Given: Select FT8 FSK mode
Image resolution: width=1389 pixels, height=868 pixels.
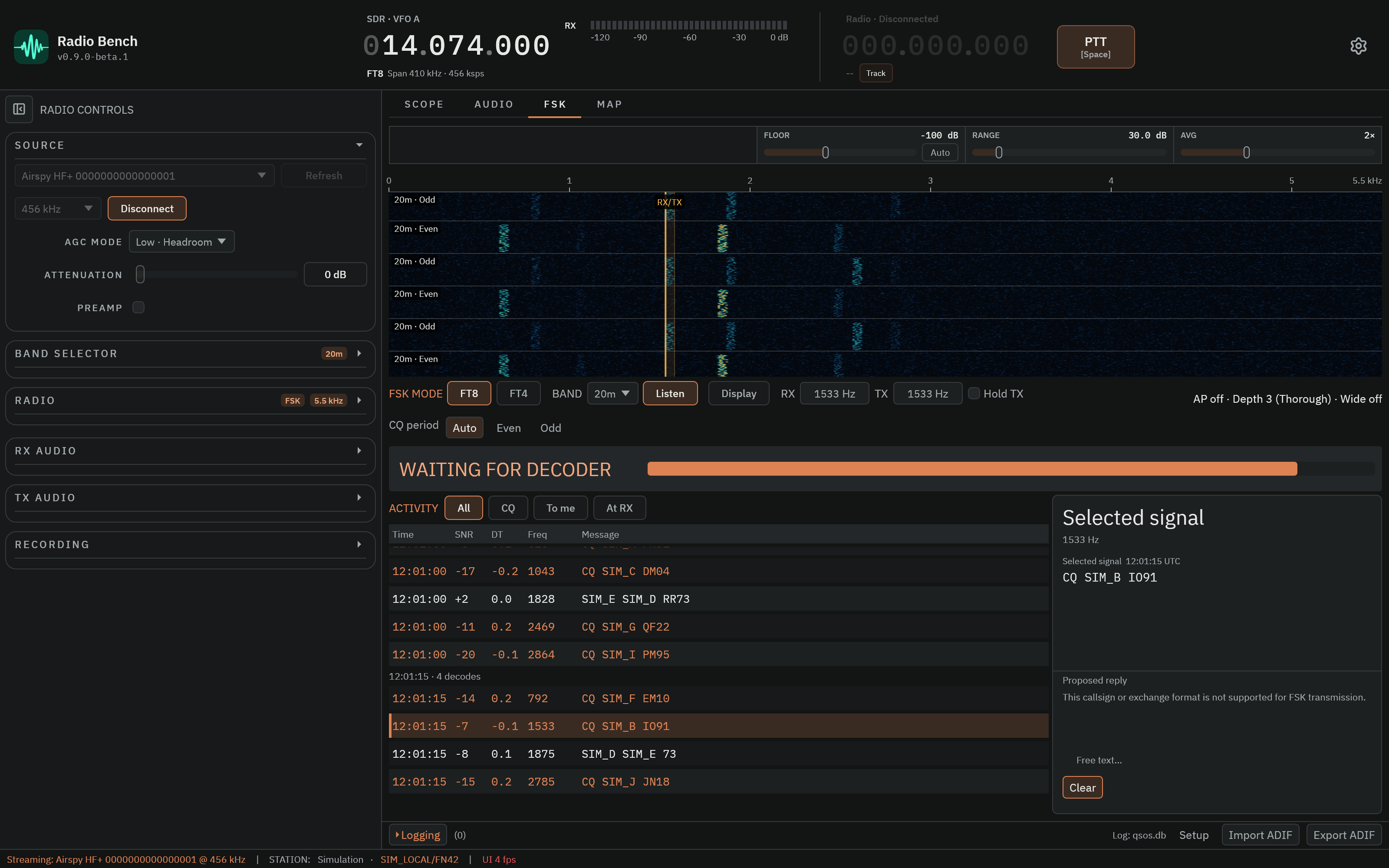Looking at the screenshot, I should pos(469,393).
